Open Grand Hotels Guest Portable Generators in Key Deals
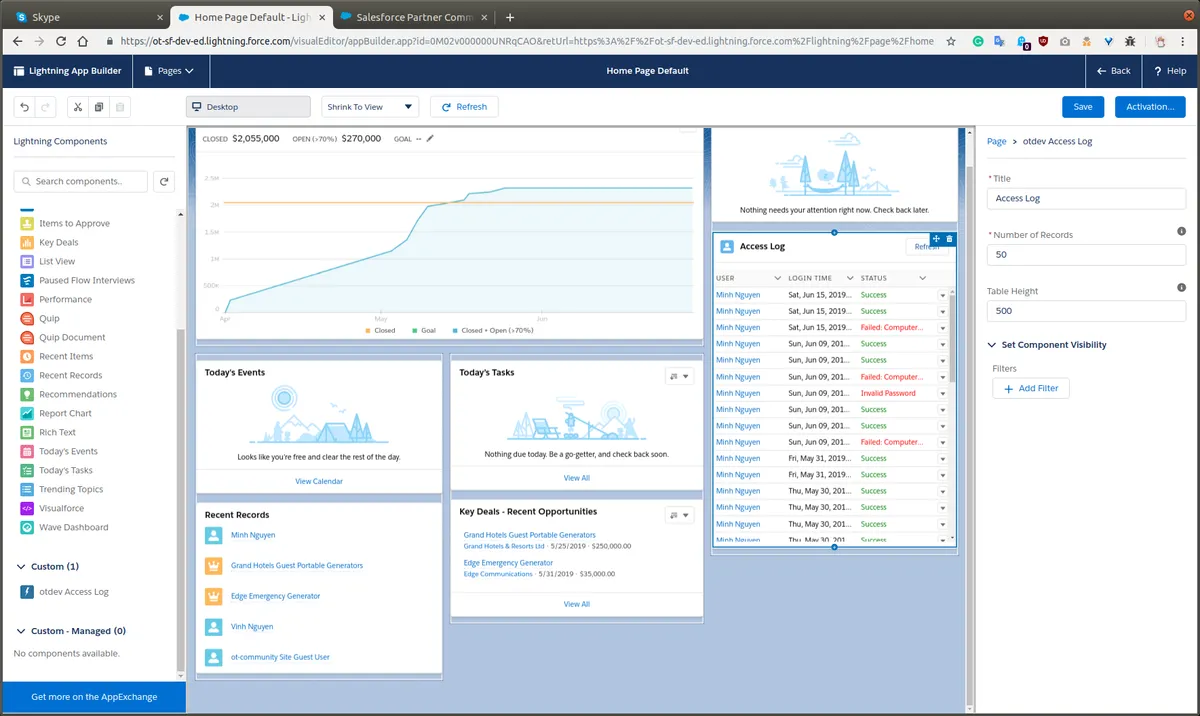Image resolution: width=1200 pixels, height=716 pixels. pyautogui.click(x=529, y=535)
